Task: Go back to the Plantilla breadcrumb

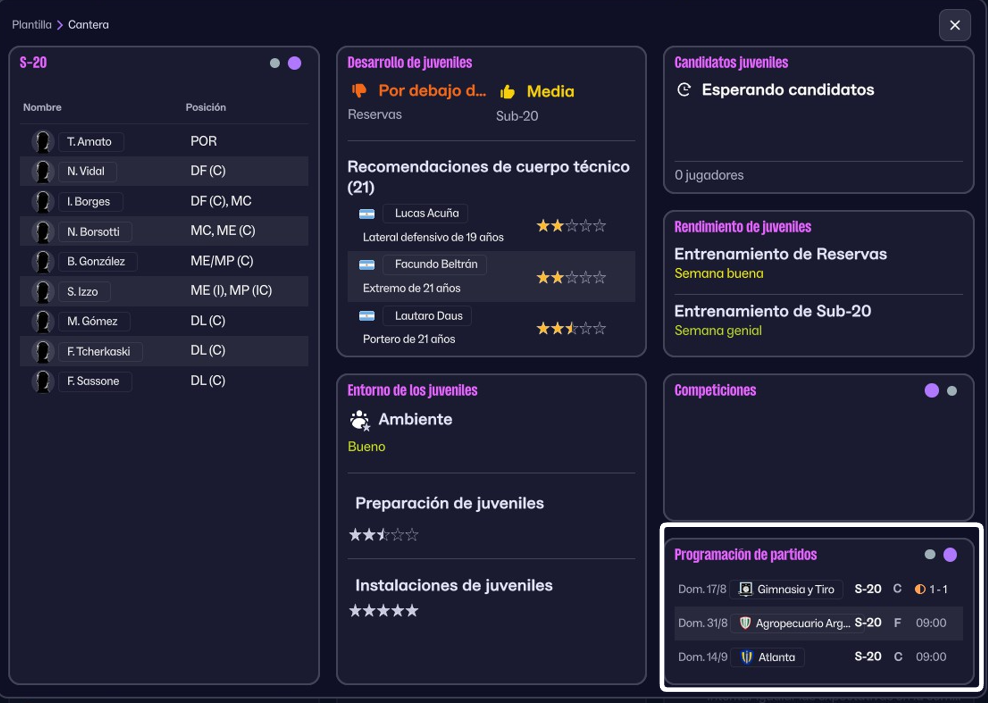Action: coord(32,25)
